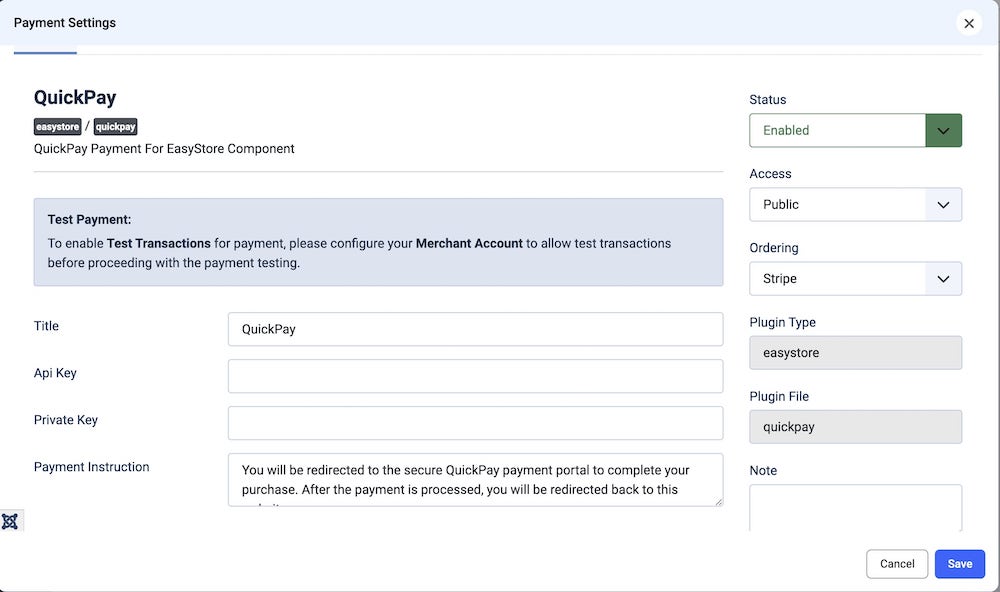Screen dimensions: 1000x592
Task: Click the Plugin Type field showing easystore
Action: (x=855, y=353)
